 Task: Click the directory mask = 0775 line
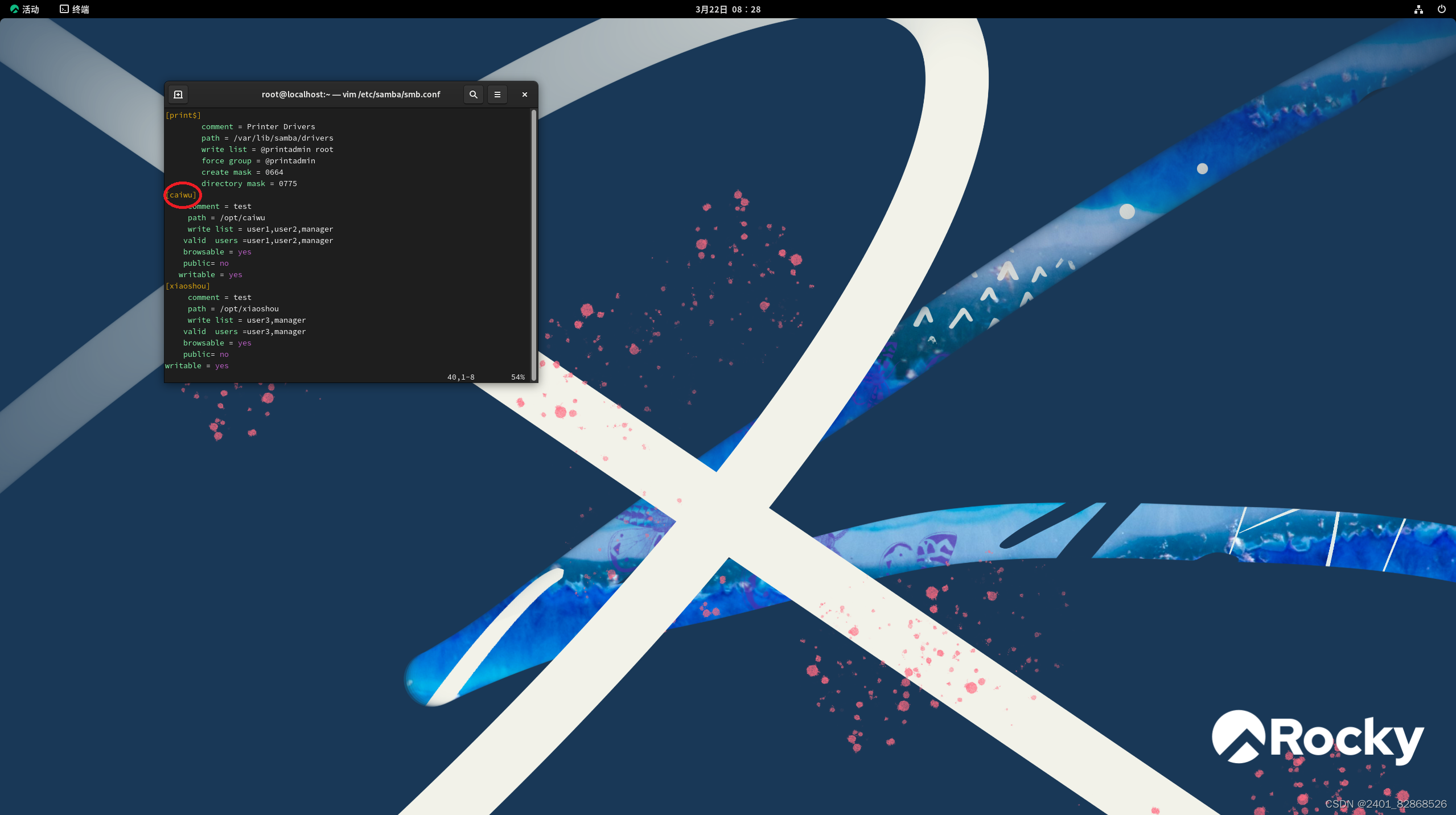click(x=249, y=184)
